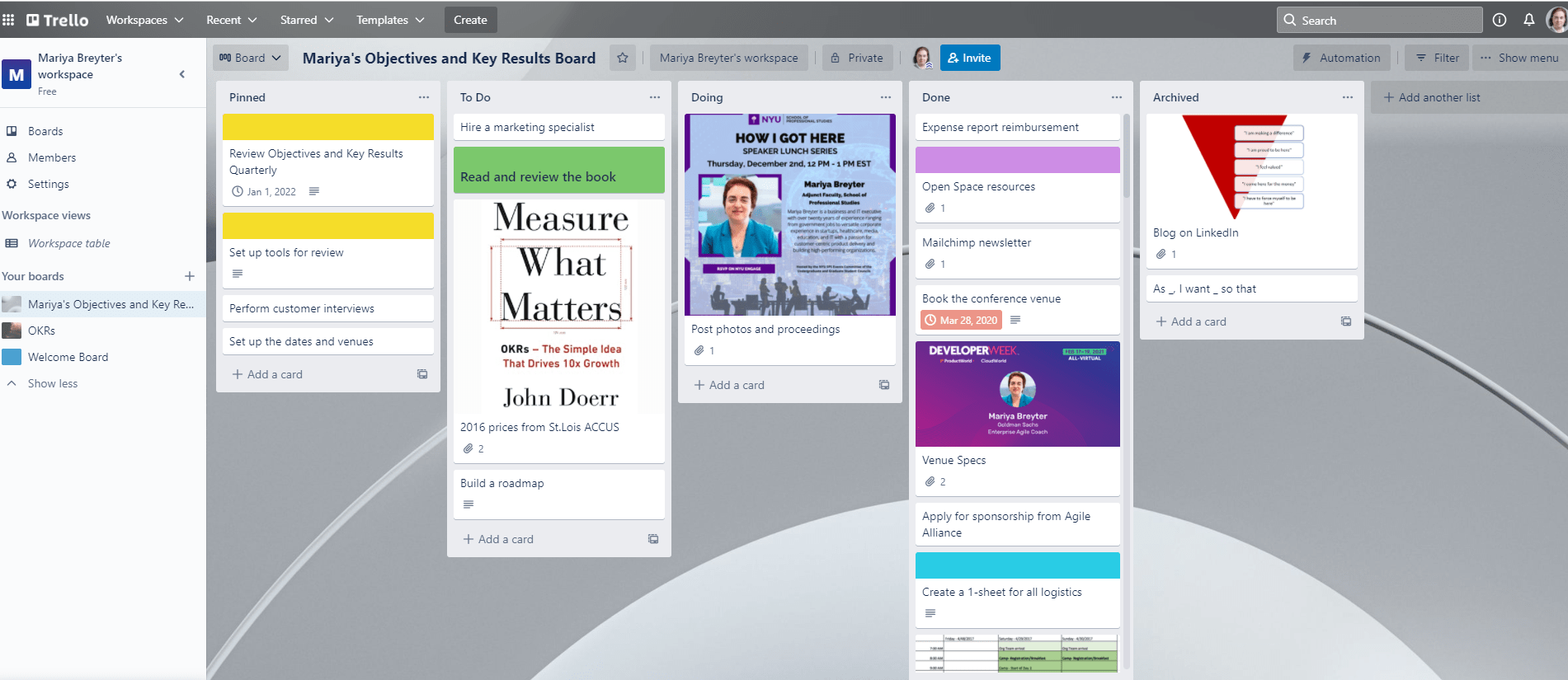The image size is (1568, 680).
Task: Open the Hire a marketing specialist card
Action: pos(559,127)
